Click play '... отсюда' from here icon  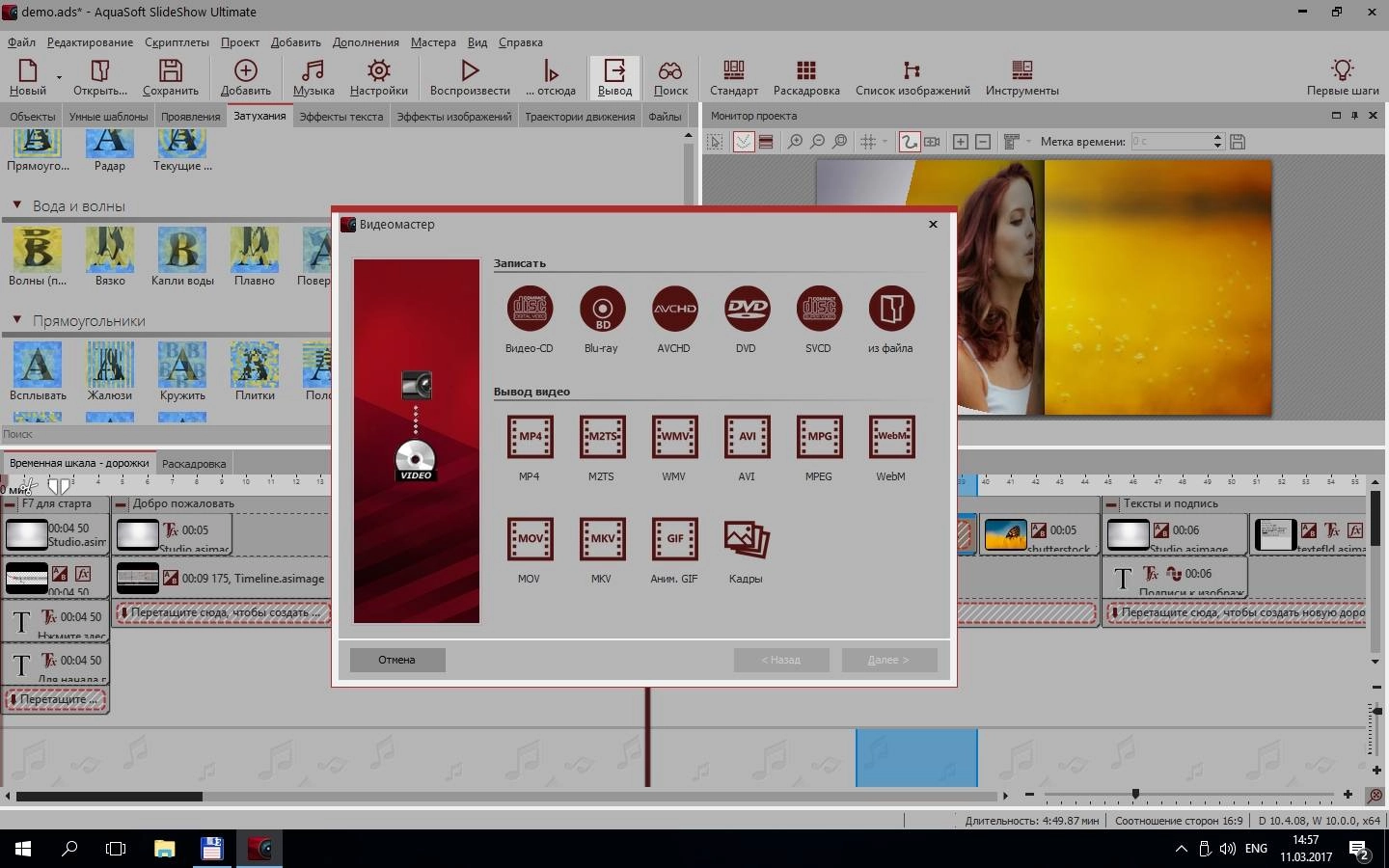(551, 77)
